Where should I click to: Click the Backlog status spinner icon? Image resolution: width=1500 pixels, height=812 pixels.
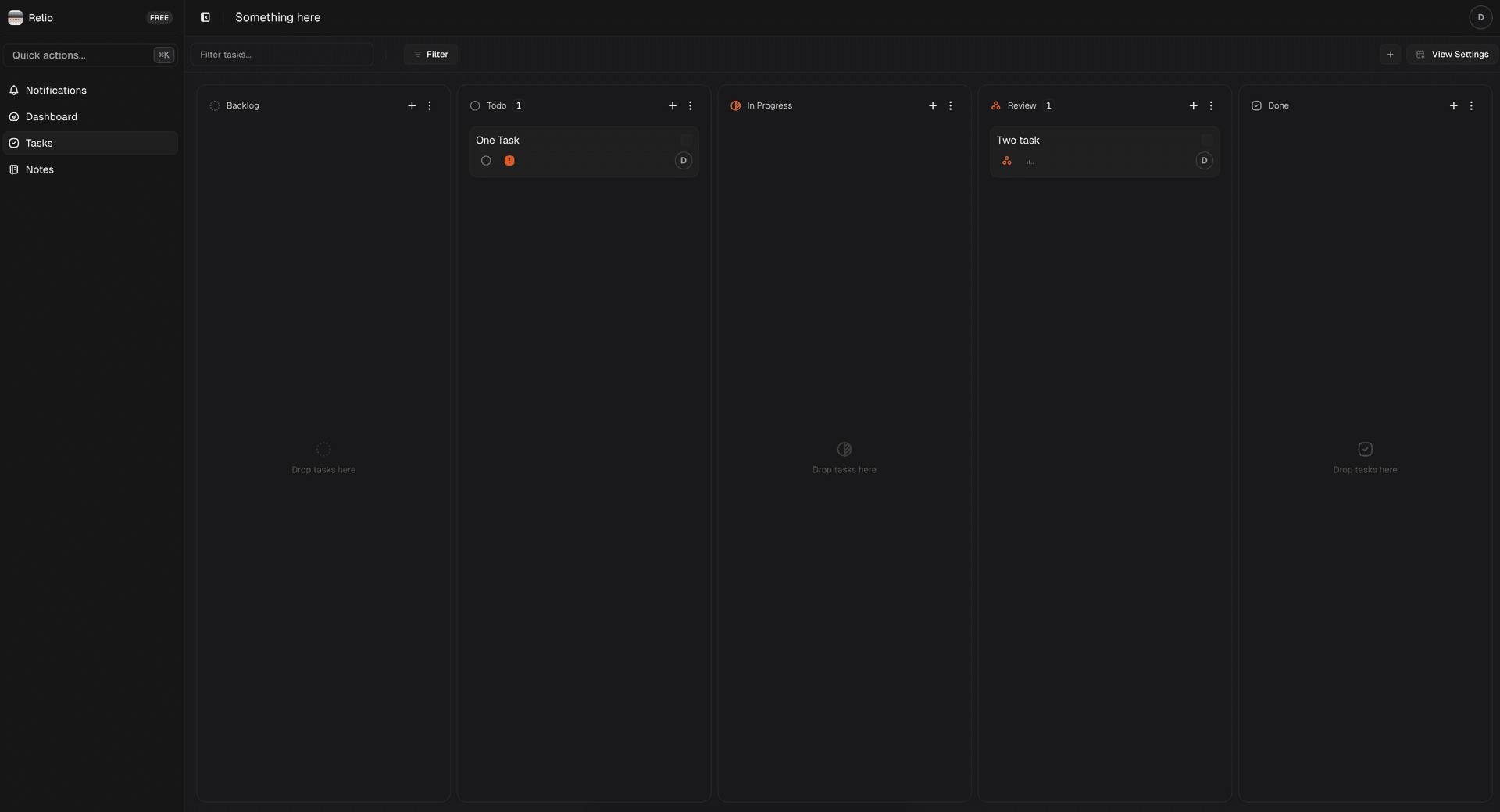tap(214, 105)
